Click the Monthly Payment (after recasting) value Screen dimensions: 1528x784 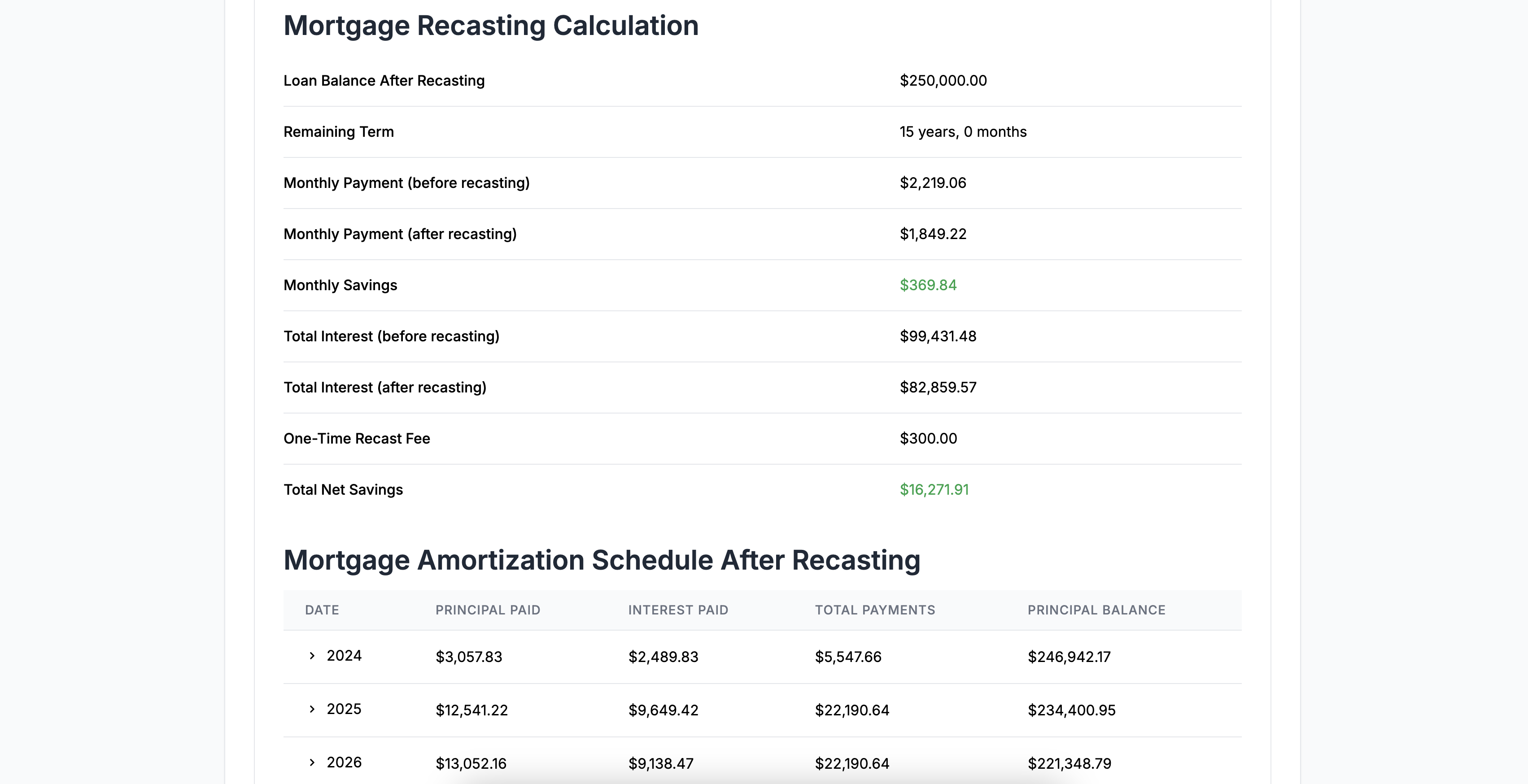pyautogui.click(x=933, y=234)
